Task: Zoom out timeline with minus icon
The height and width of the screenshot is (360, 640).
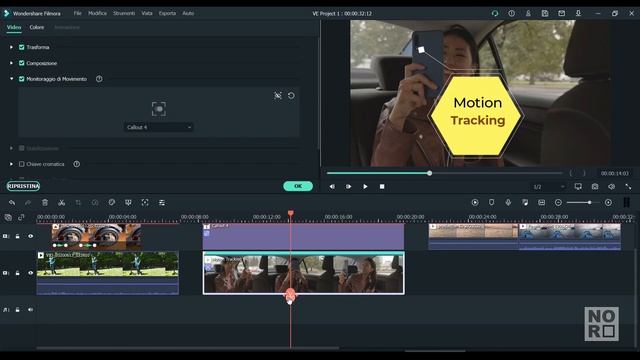Action: (x=558, y=202)
